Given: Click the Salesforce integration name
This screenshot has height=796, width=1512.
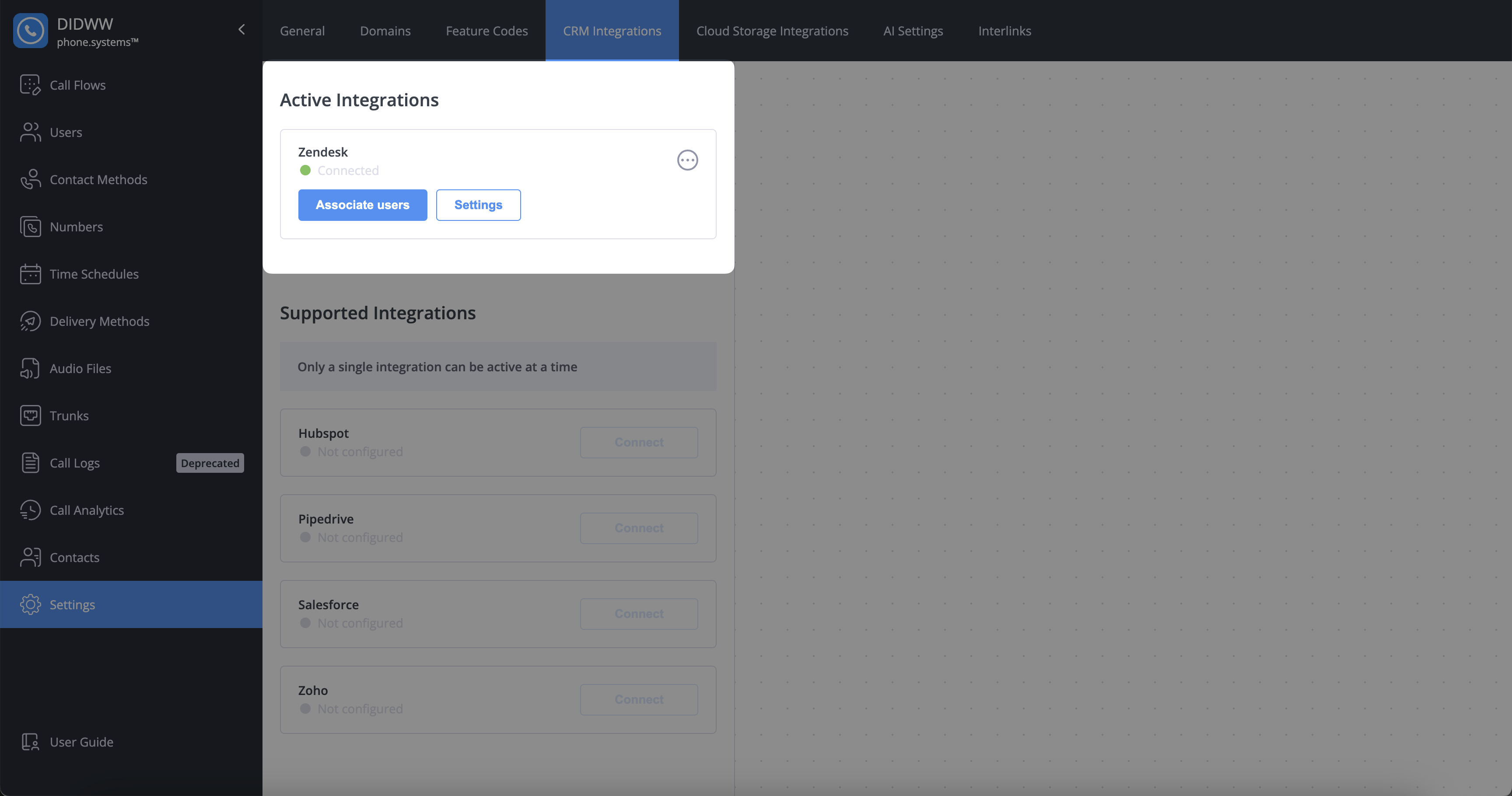Looking at the screenshot, I should pyautogui.click(x=328, y=604).
